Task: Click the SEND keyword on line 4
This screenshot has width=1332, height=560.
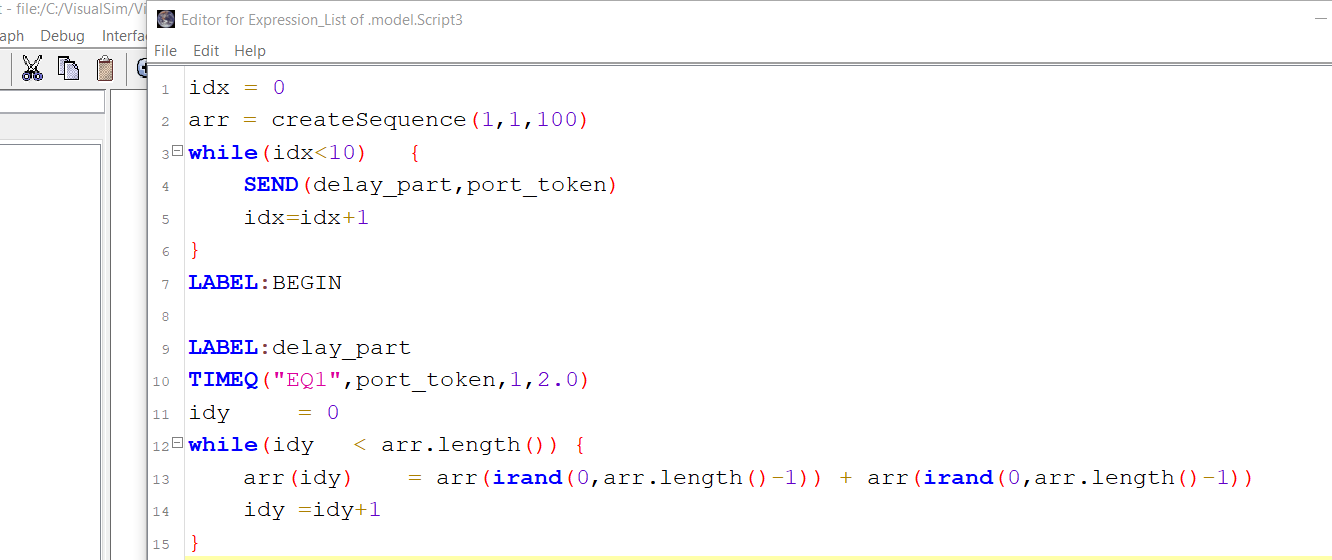Action: [271, 185]
